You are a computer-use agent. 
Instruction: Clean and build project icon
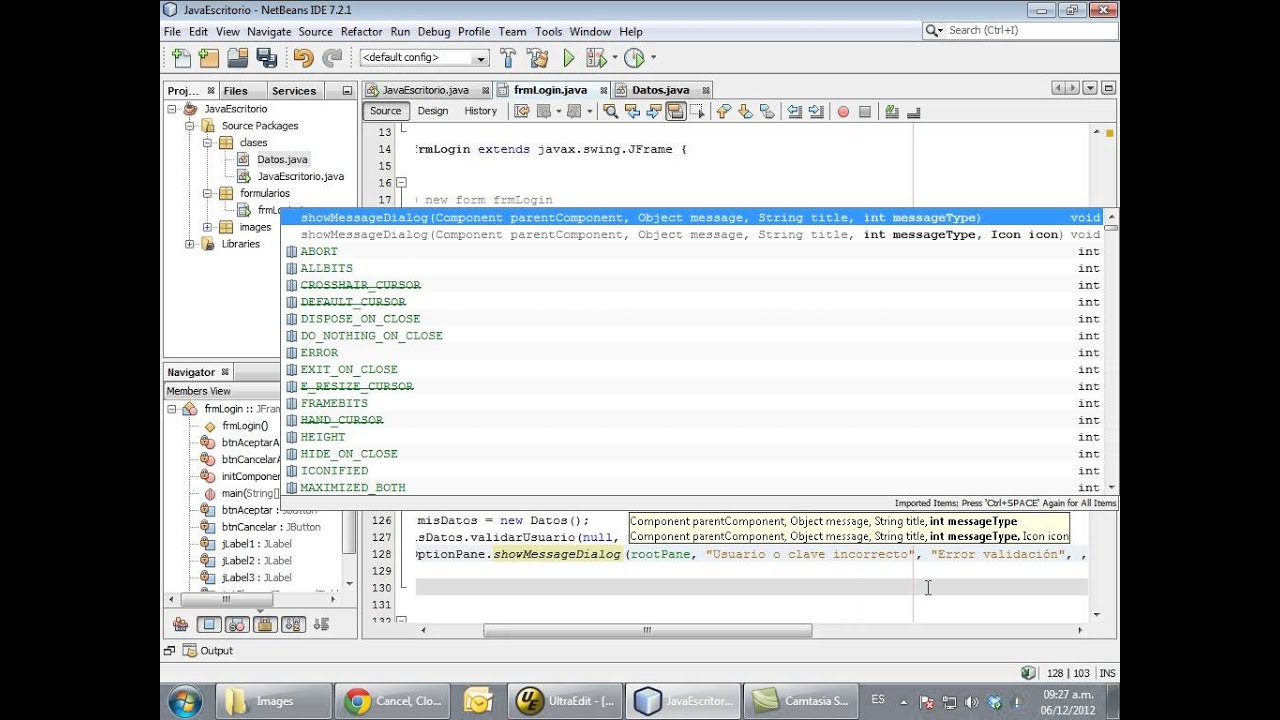538,58
